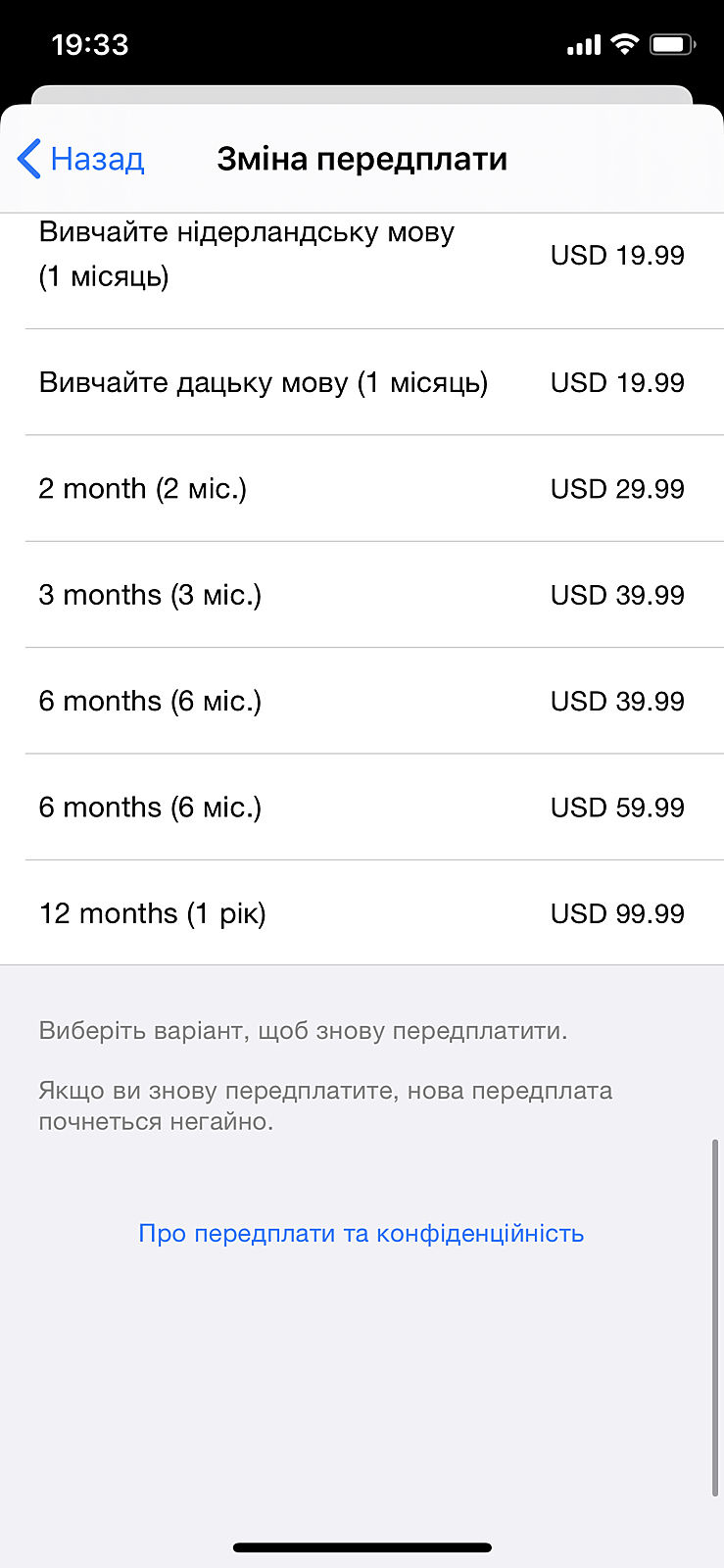
Task: Tap the home indicator bar
Action: click(362, 1548)
